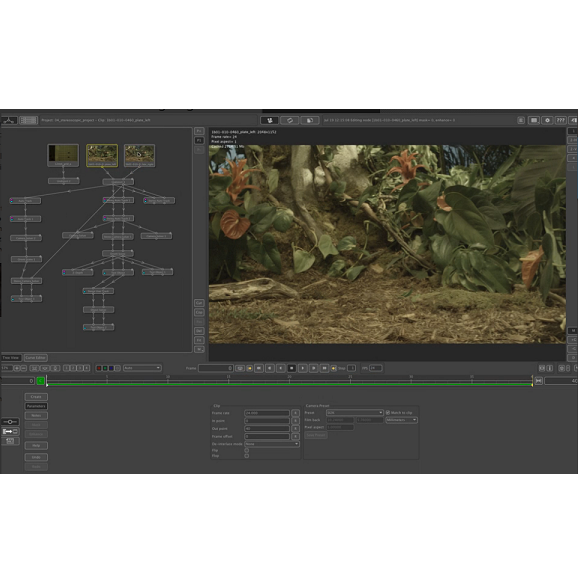This screenshot has width=579, height=579.
Task: Click the M button right of viewer
Action: point(572,330)
